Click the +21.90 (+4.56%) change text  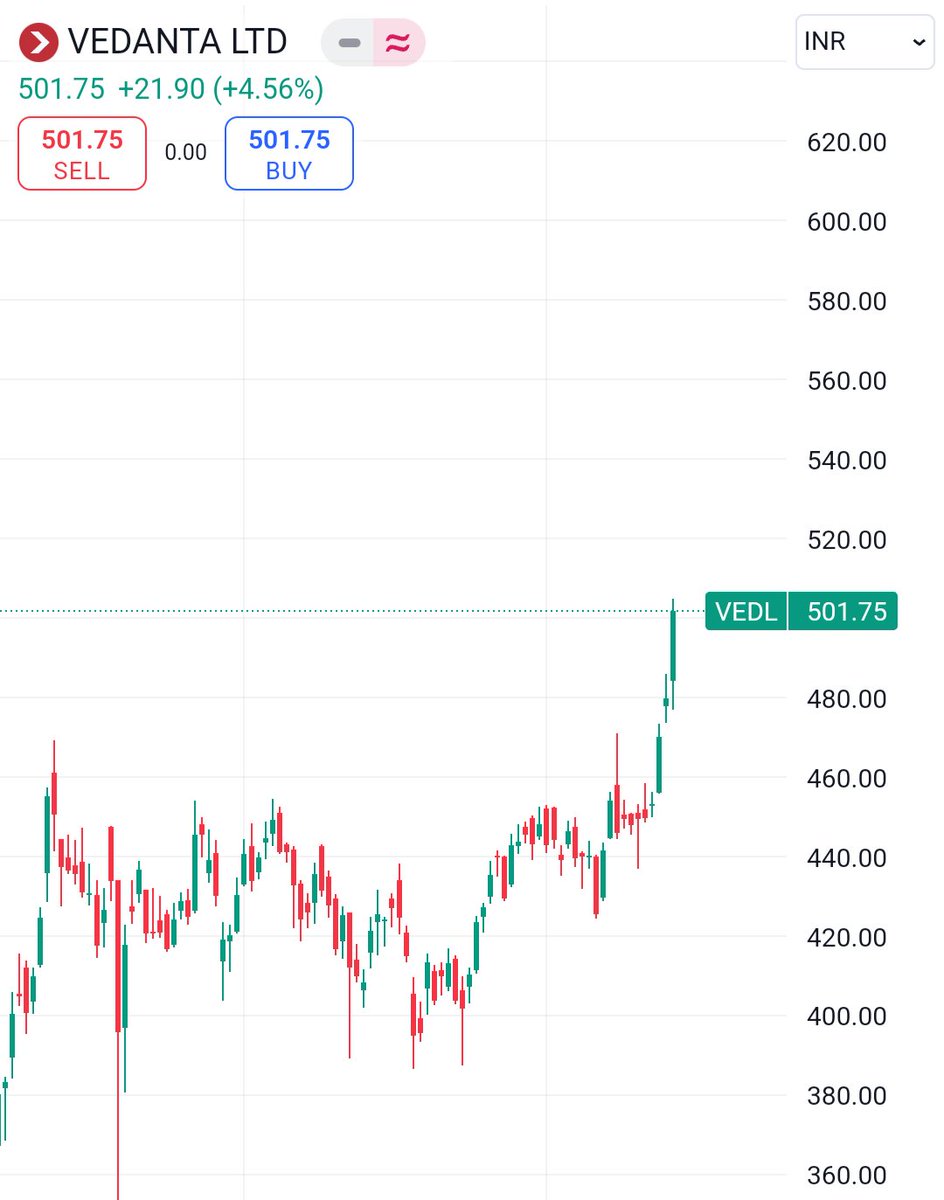(x=220, y=89)
